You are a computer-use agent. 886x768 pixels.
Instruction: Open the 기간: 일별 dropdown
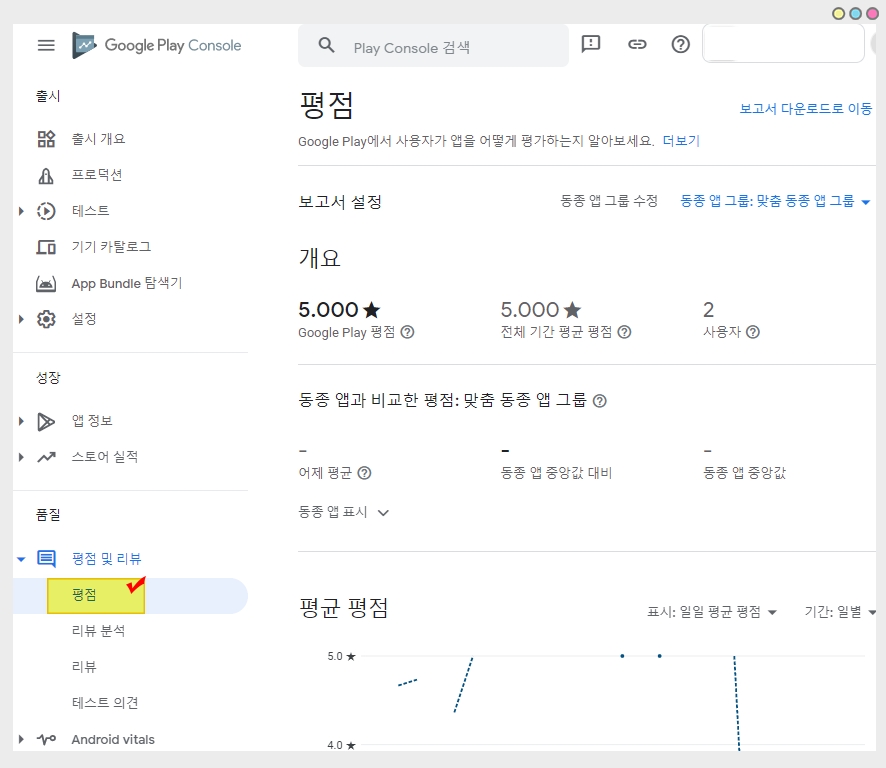(840, 612)
